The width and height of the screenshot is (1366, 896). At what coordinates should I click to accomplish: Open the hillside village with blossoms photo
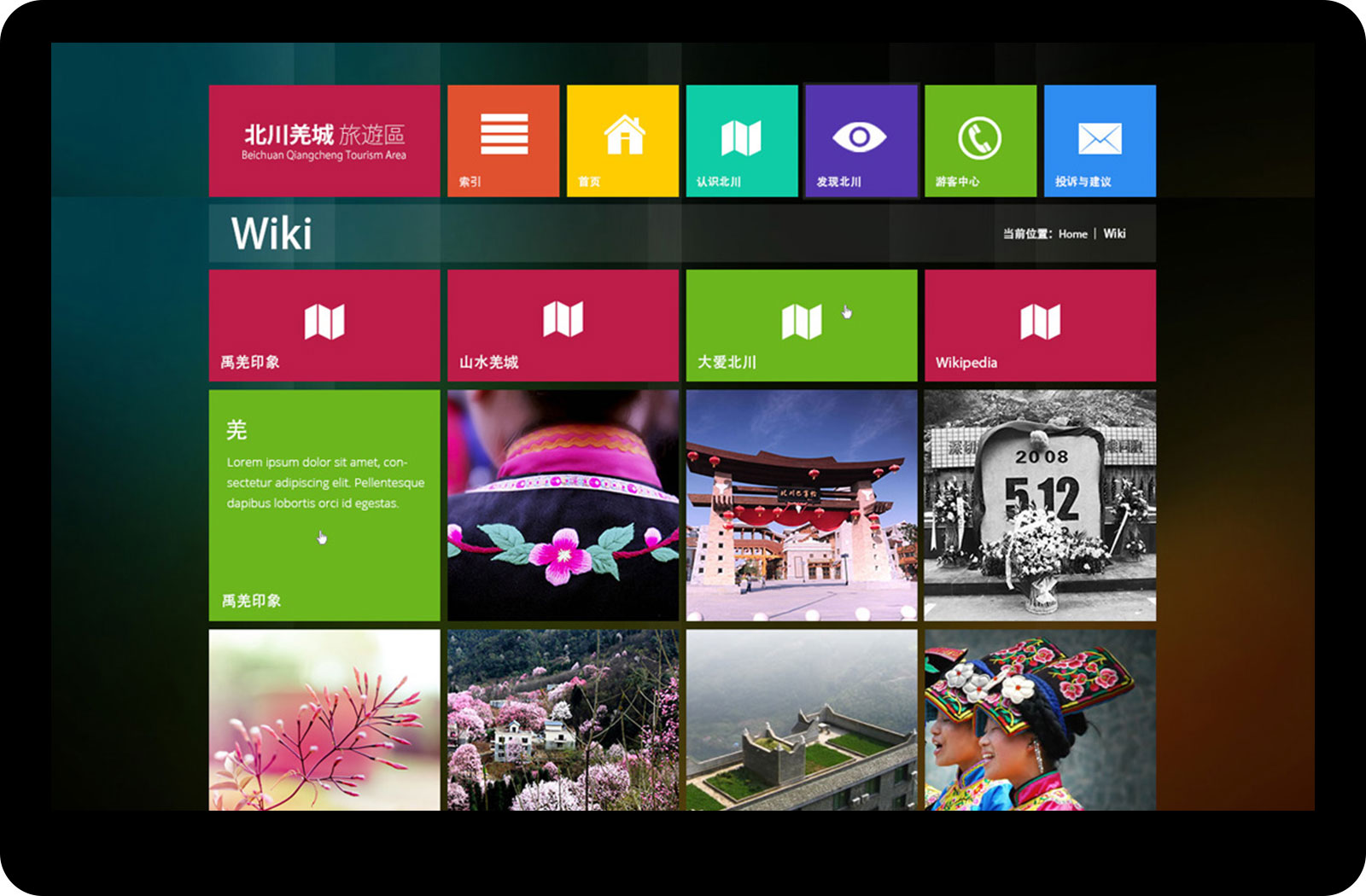(563, 720)
